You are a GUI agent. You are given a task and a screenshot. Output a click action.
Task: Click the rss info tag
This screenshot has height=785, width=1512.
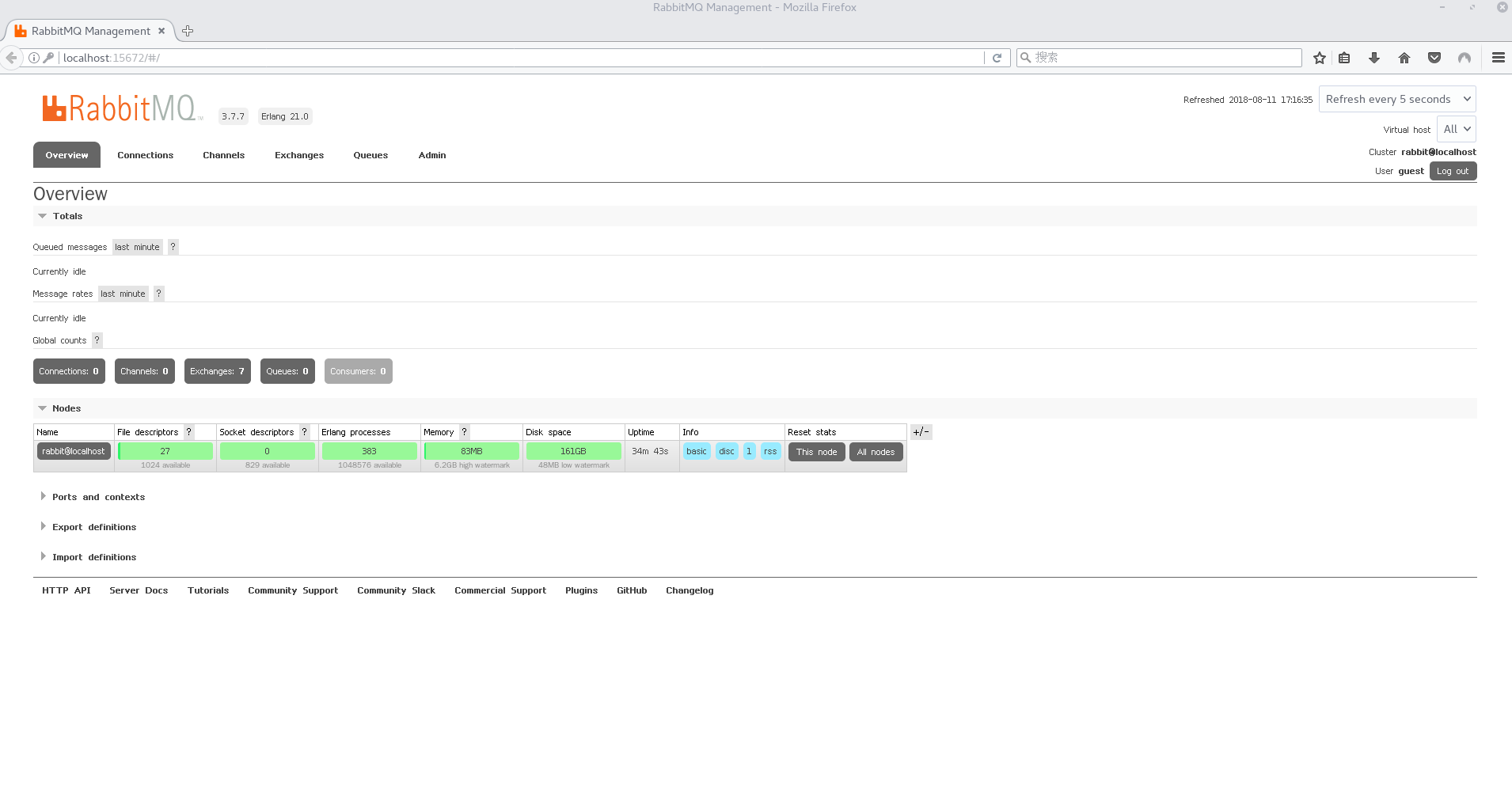tap(770, 451)
